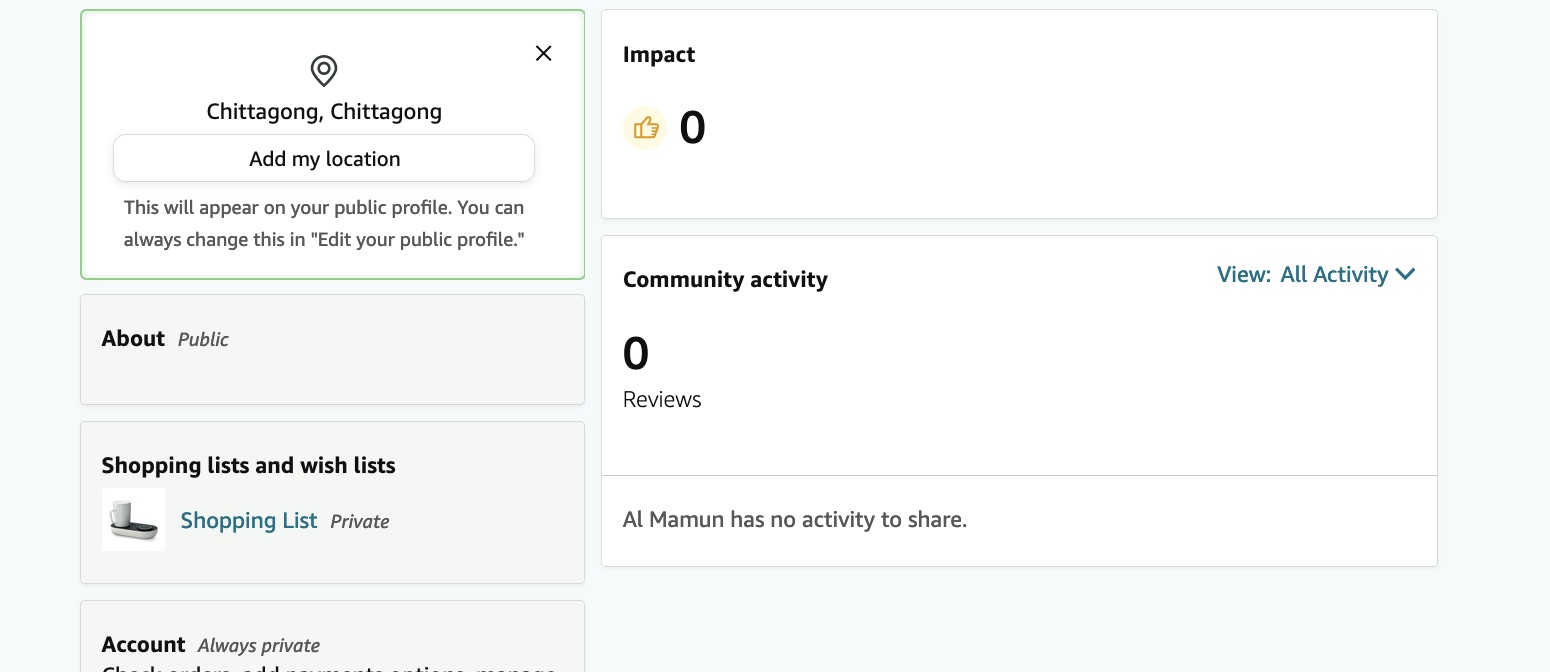
Task: Click the Community activity heading
Action: (x=725, y=279)
